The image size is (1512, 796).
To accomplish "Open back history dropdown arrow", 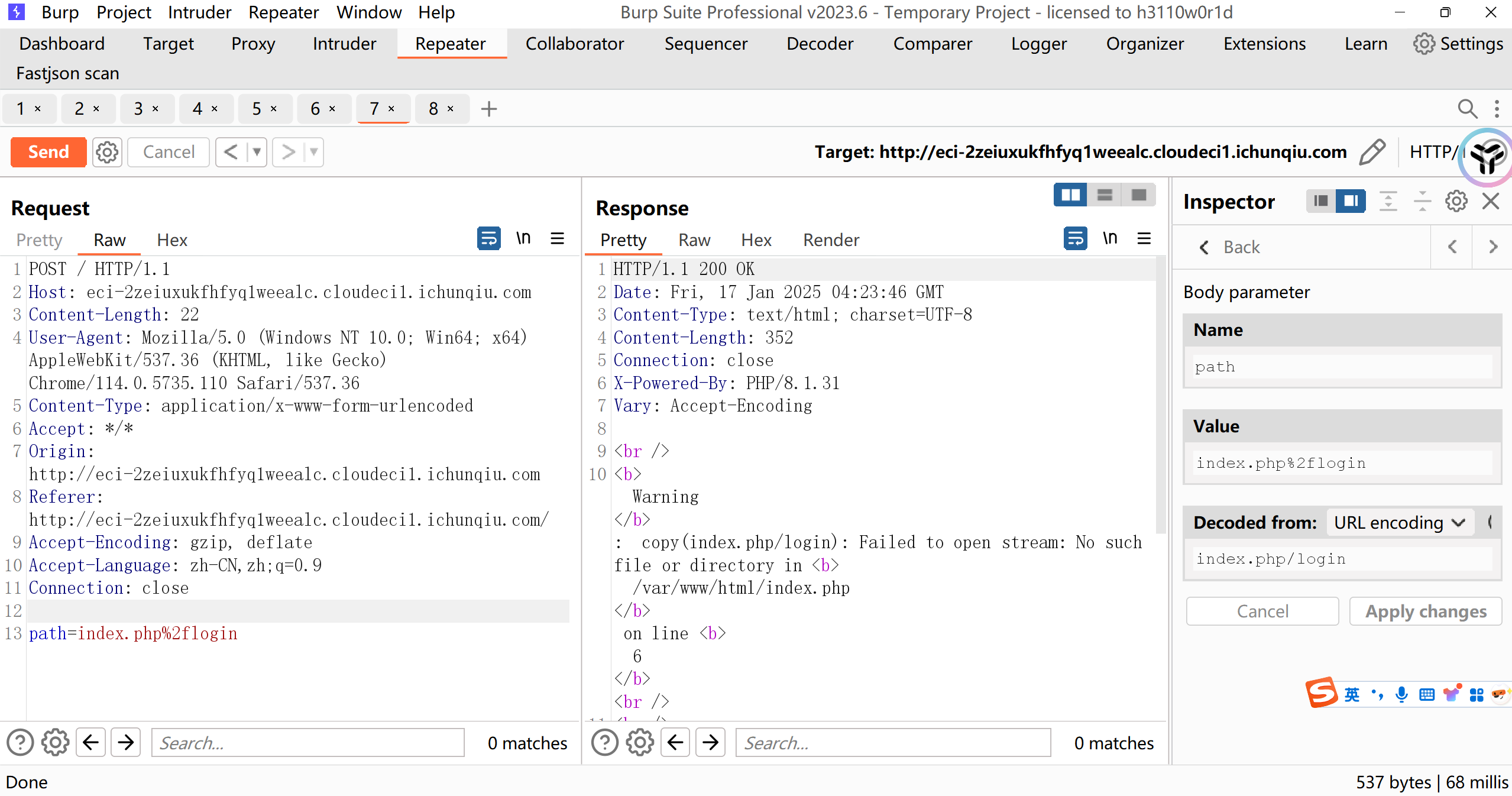I will [257, 152].
